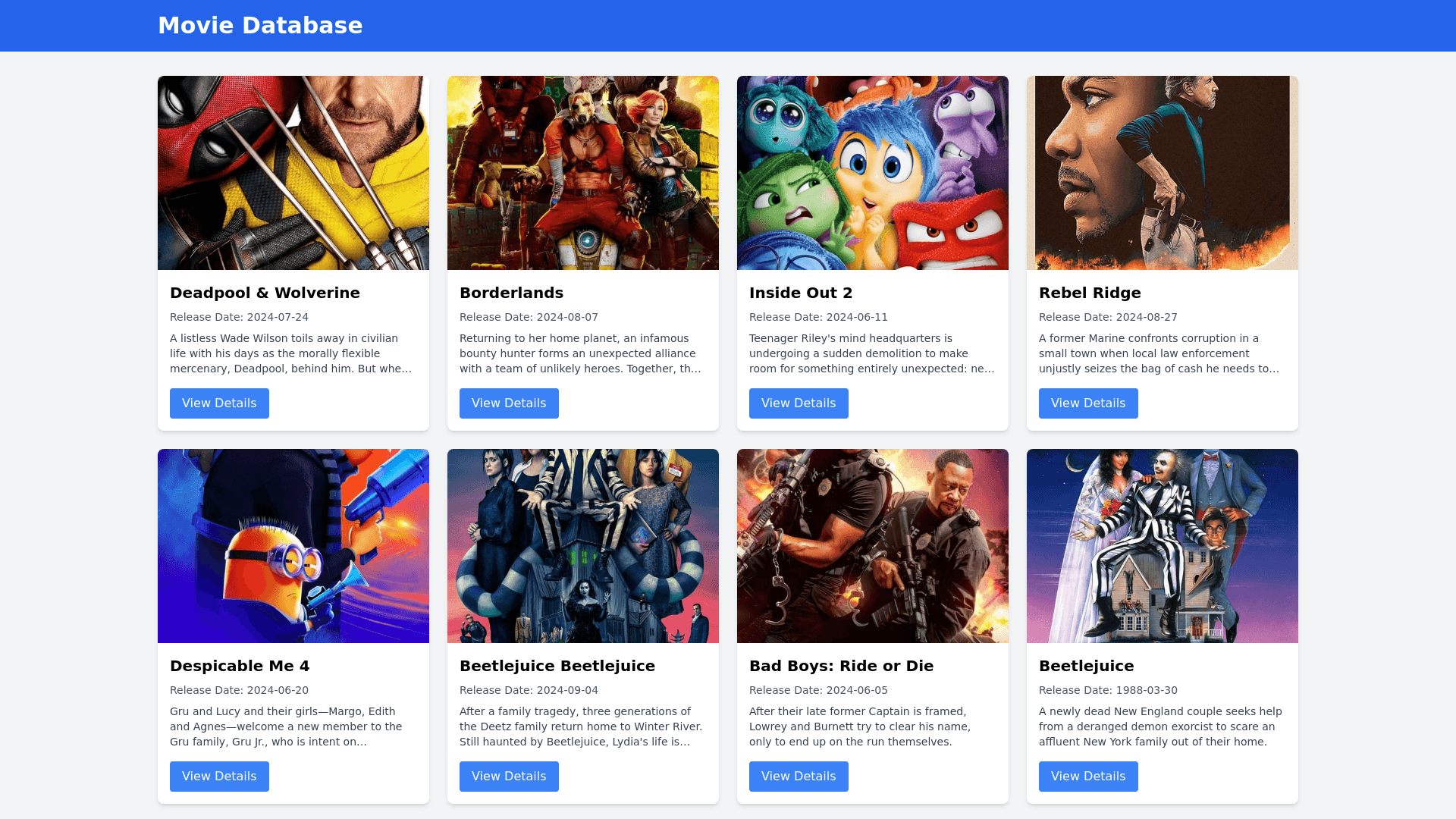The height and width of the screenshot is (819, 1456).
Task: Click the Movie Database header title
Action: pyautogui.click(x=260, y=26)
